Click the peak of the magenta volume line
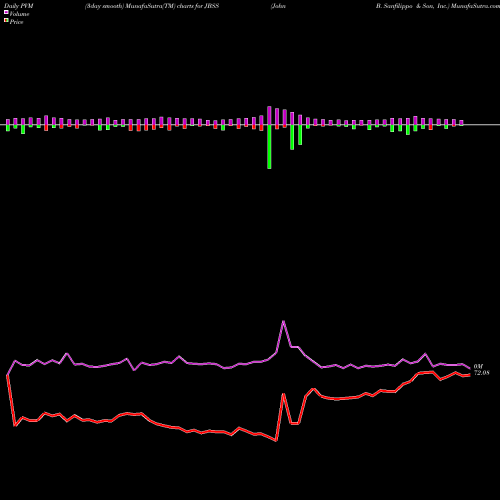The image size is (500, 500). [284, 321]
